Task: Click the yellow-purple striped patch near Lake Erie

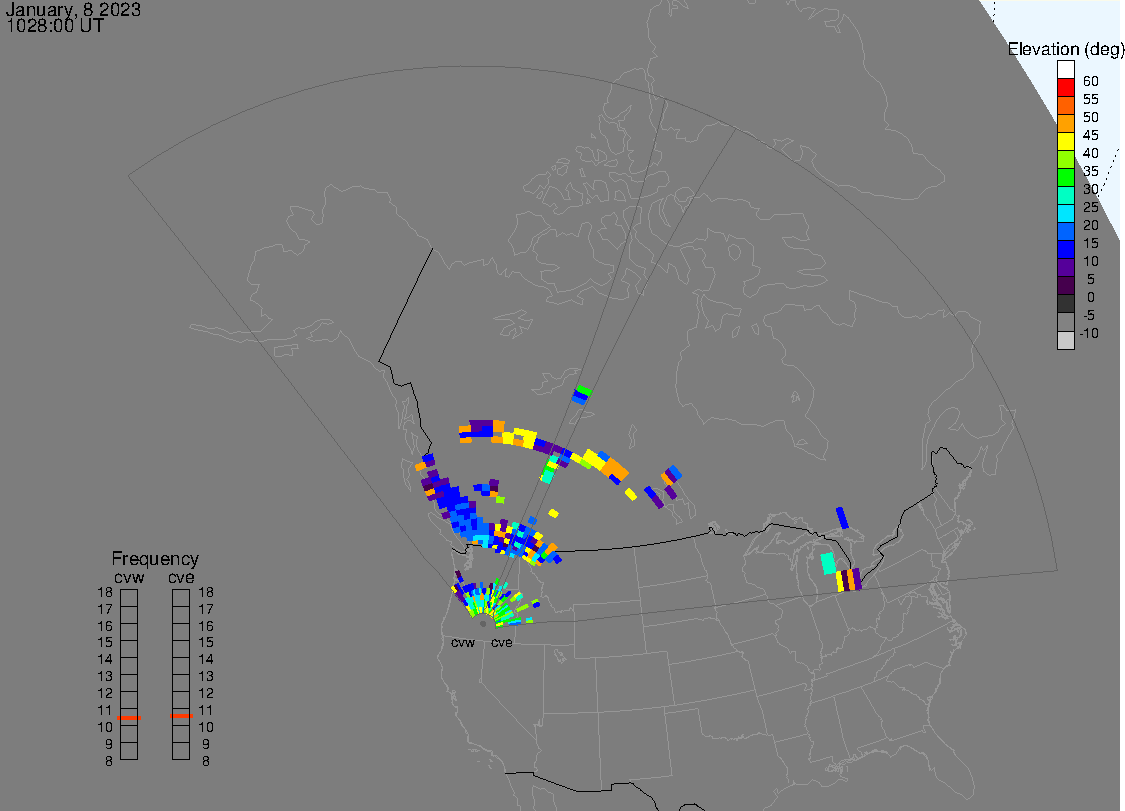Action: [x=849, y=580]
